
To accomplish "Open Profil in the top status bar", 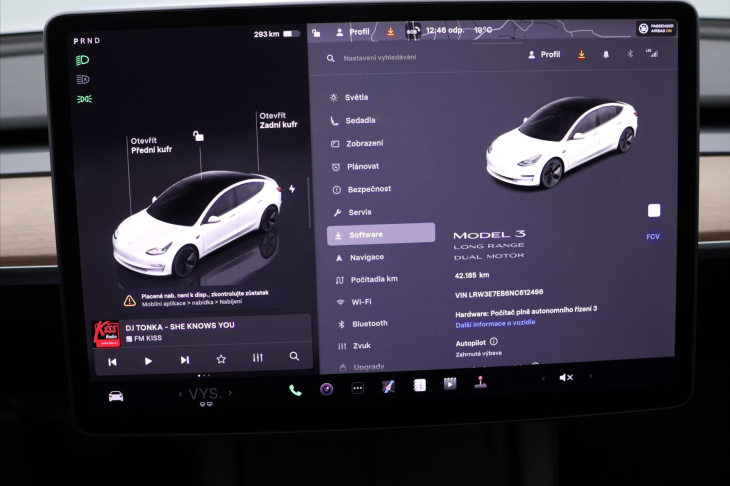I will pyautogui.click(x=353, y=32).
